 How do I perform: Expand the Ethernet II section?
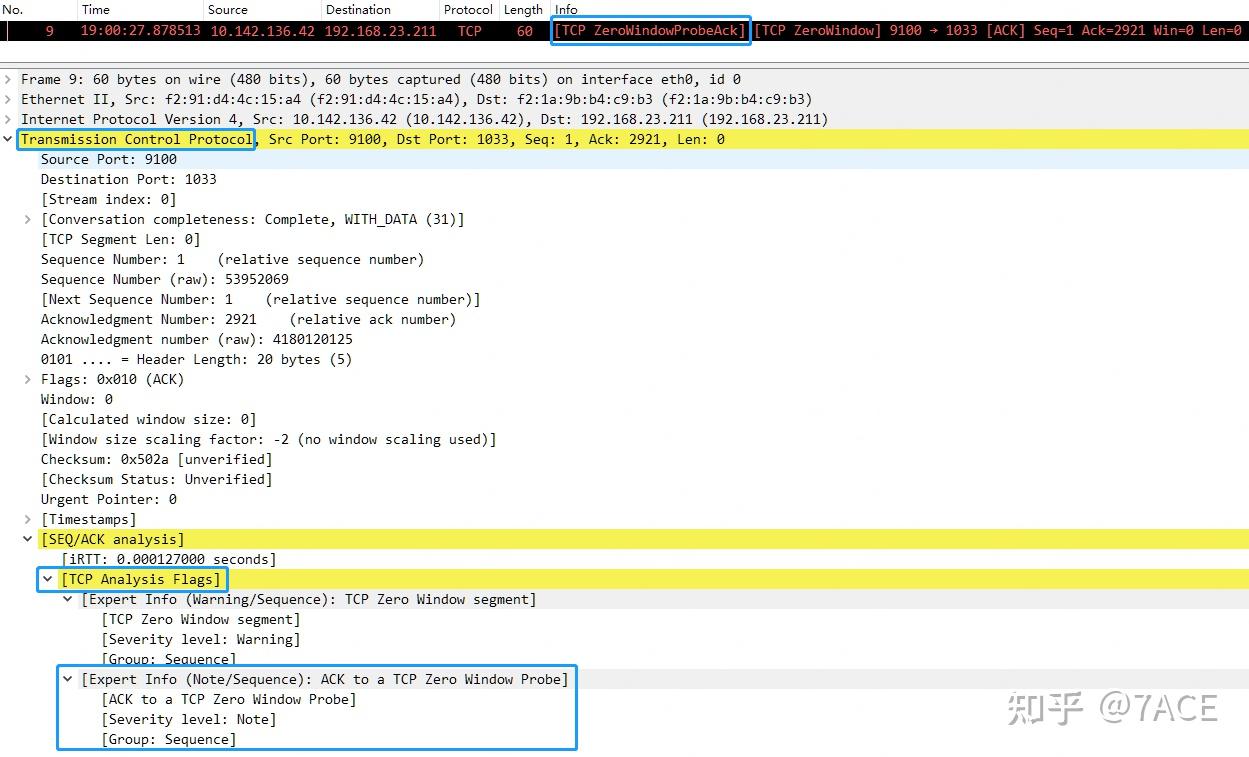click(x=8, y=99)
